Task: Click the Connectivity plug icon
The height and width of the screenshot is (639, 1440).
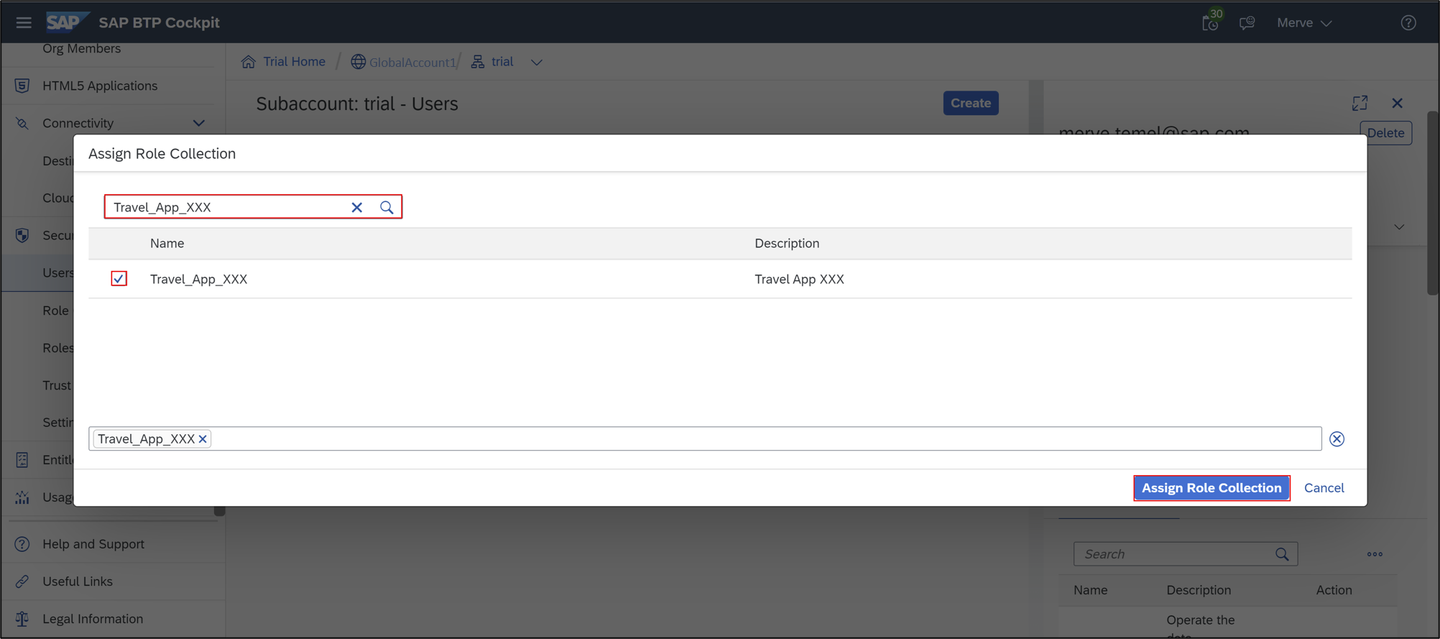Action: (22, 123)
